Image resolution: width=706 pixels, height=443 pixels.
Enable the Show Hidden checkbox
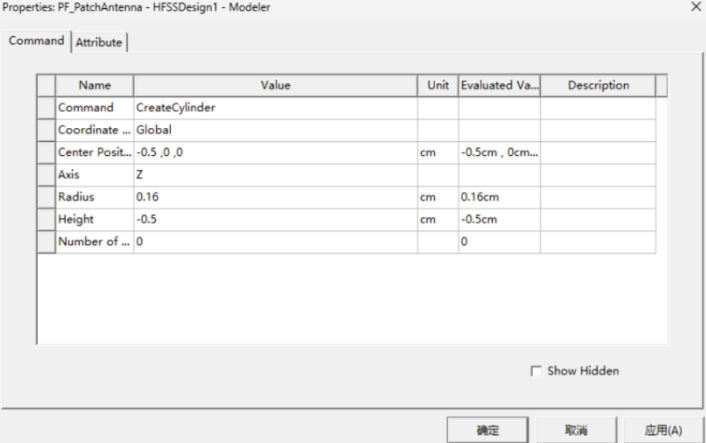click(x=536, y=371)
